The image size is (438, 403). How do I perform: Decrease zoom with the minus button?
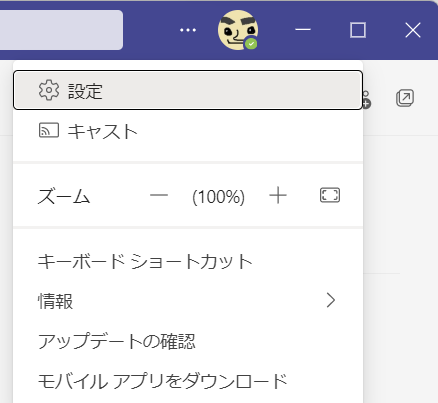point(159,195)
